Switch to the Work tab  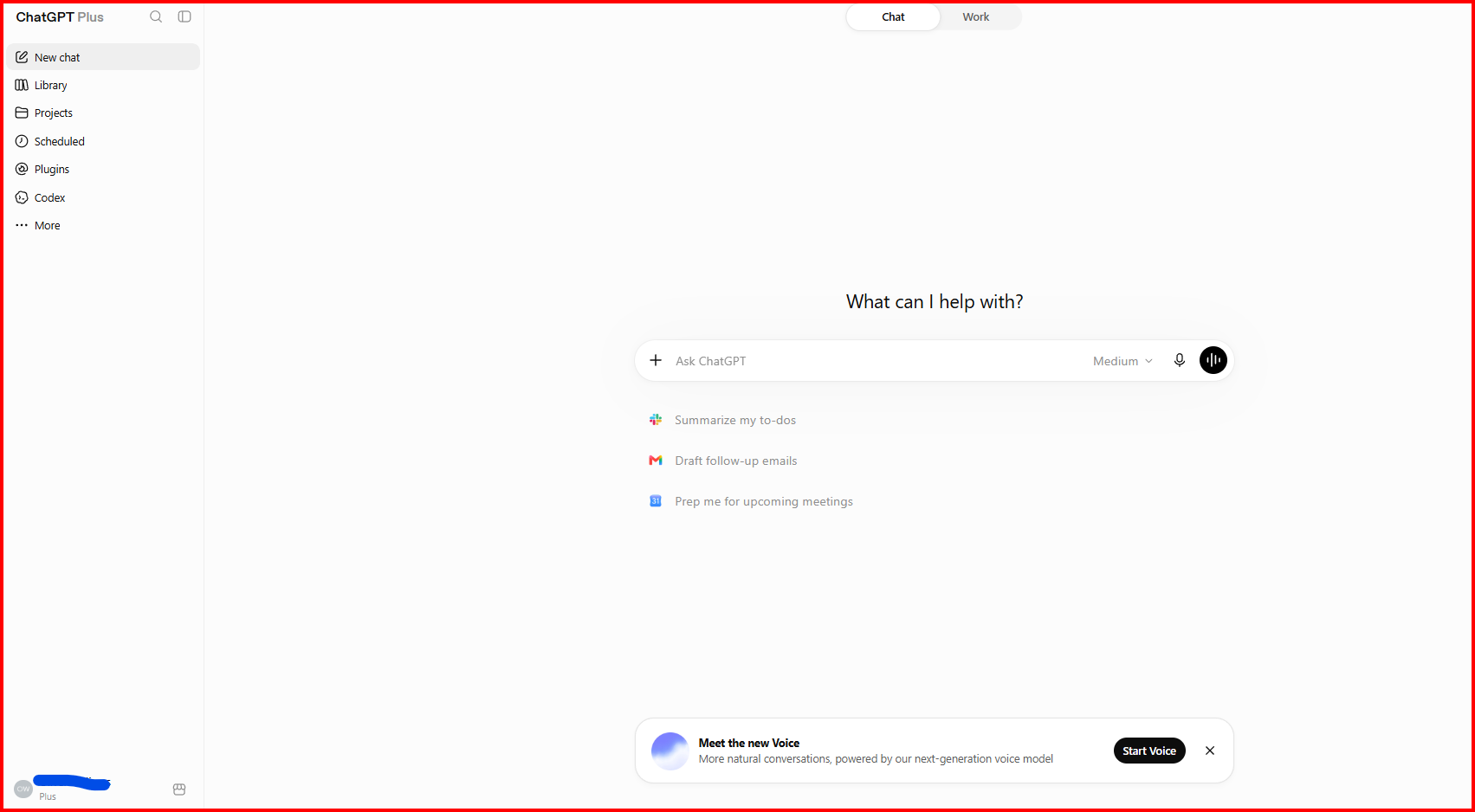point(976,16)
